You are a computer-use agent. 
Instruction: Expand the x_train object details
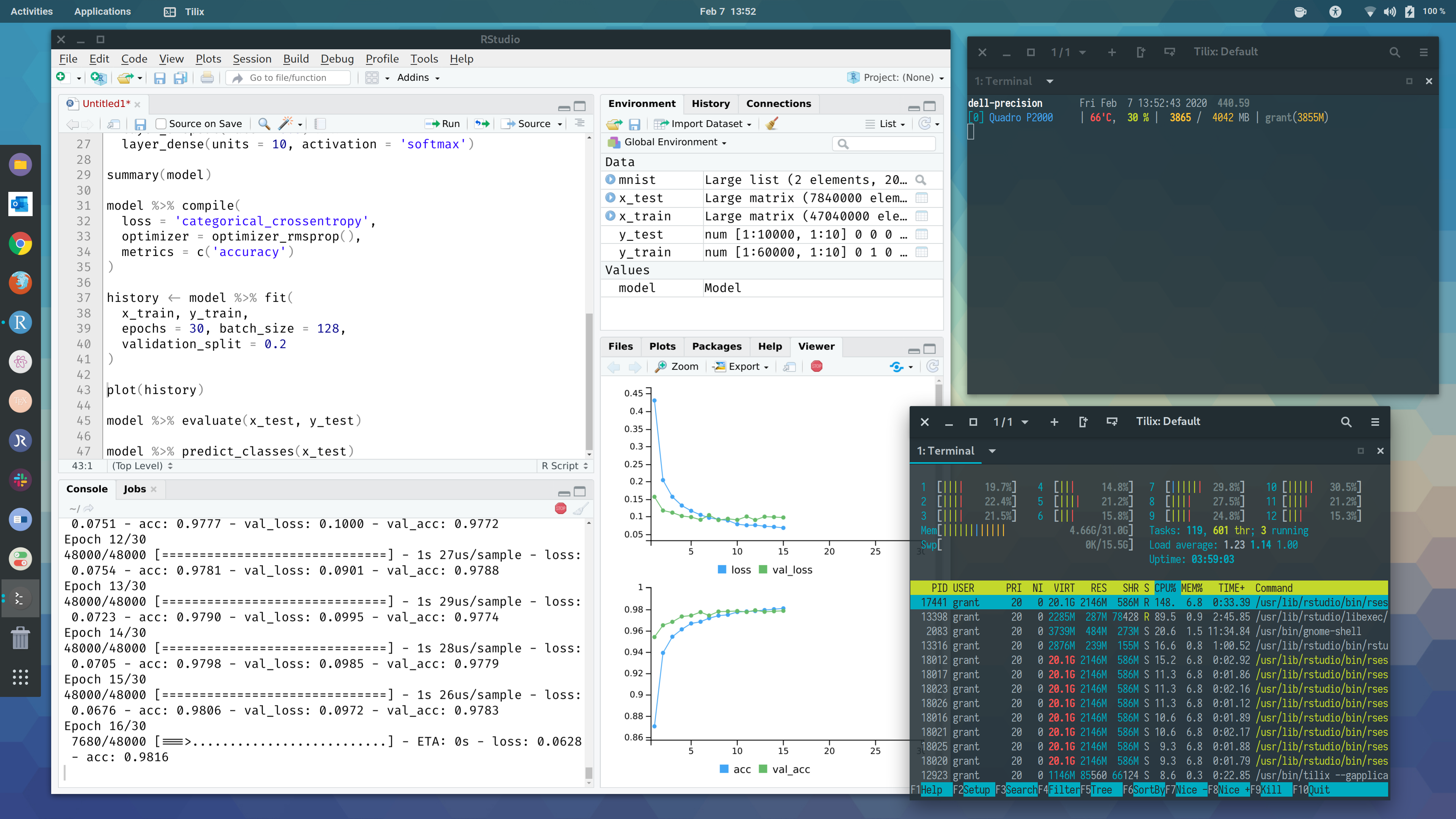(x=610, y=216)
